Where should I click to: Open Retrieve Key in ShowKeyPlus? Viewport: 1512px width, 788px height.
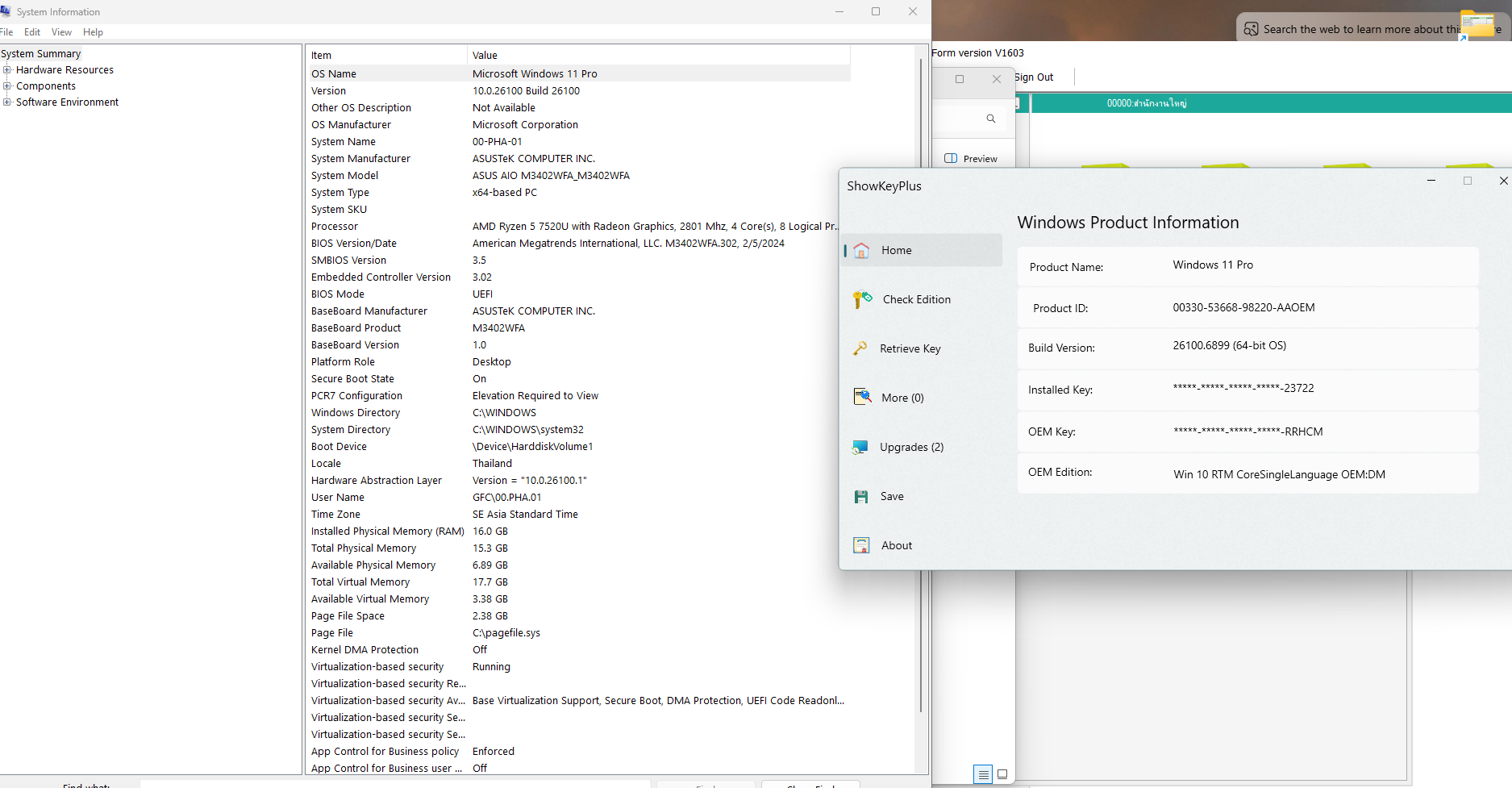click(910, 348)
